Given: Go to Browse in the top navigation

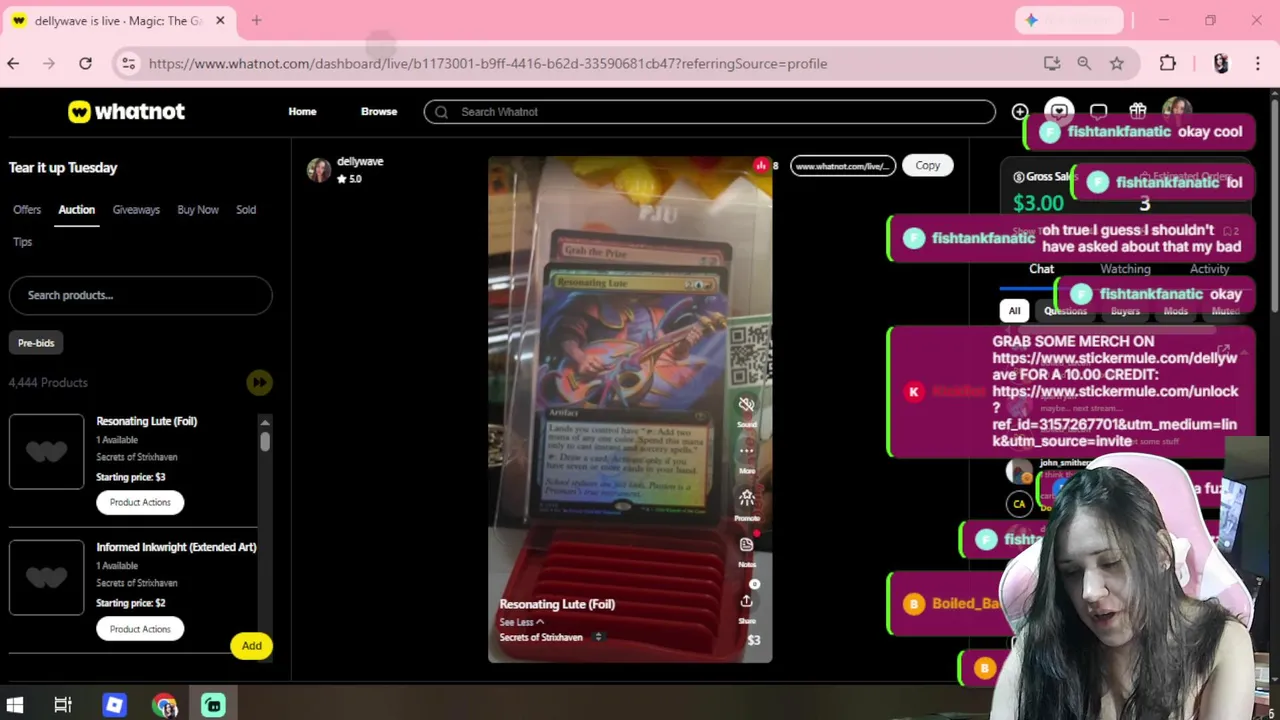Looking at the screenshot, I should tap(379, 111).
